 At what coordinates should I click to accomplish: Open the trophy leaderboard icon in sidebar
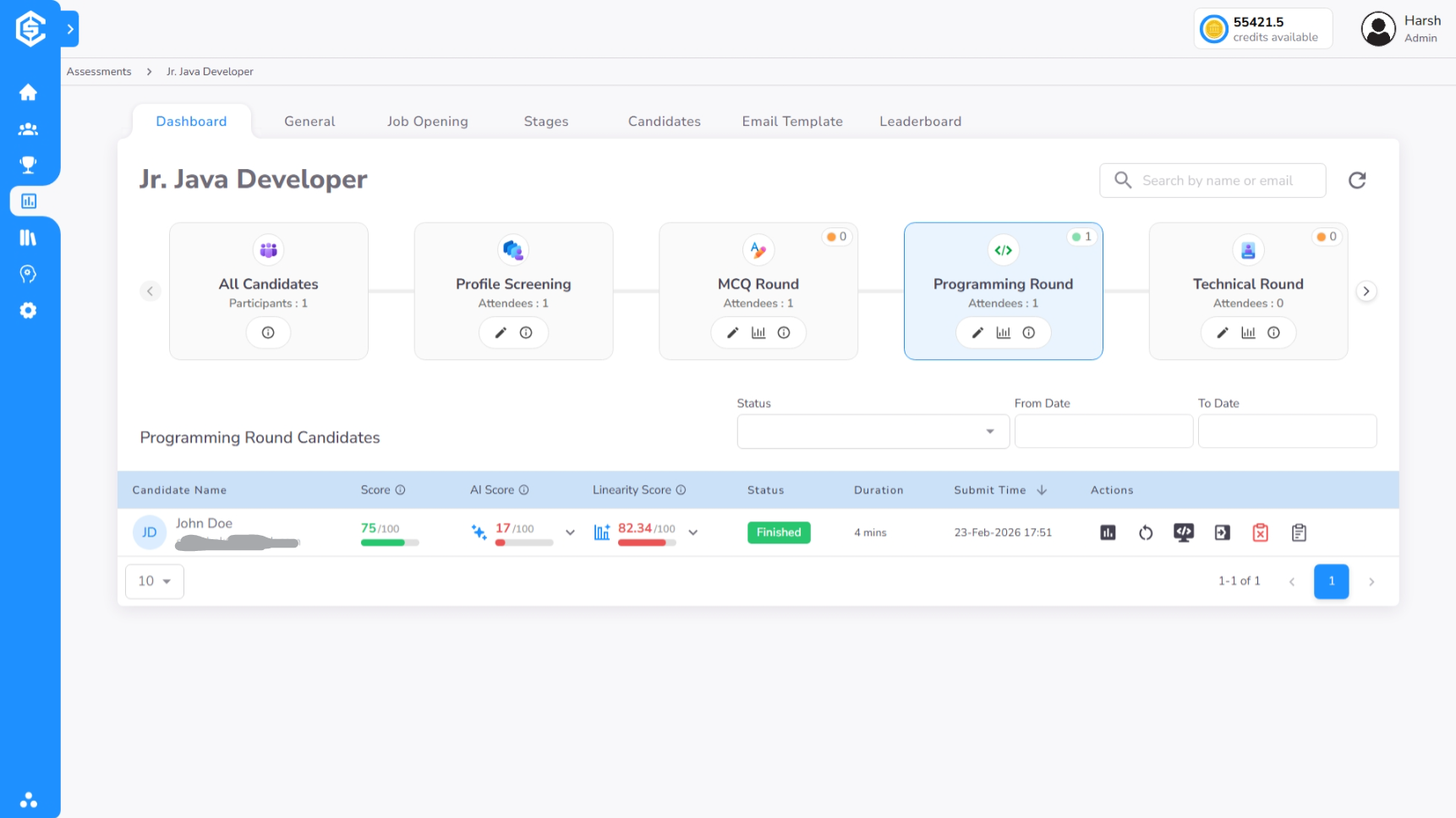(x=29, y=164)
